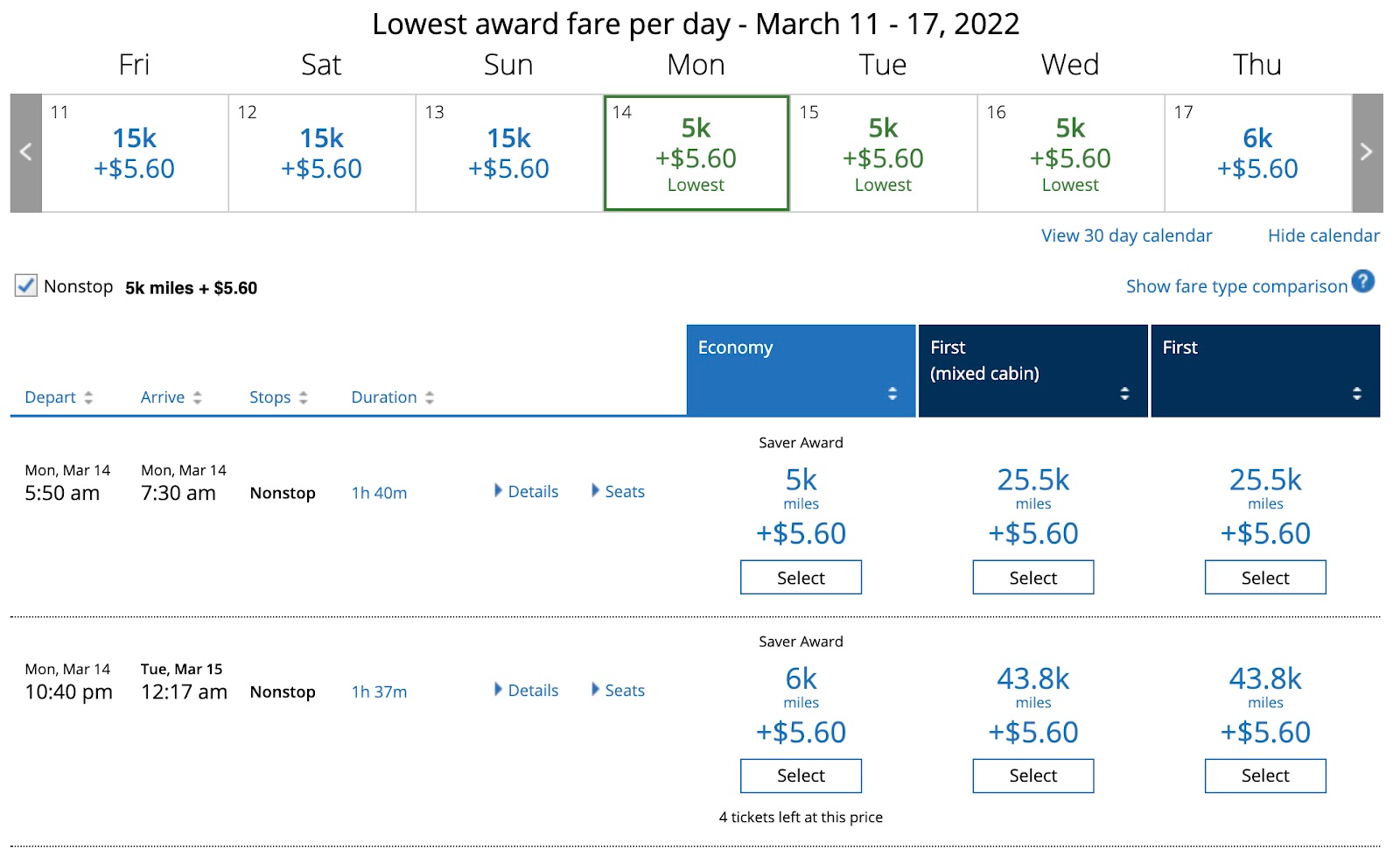The image size is (1400, 850).
Task: Sort flights by Duration
Action: click(392, 397)
